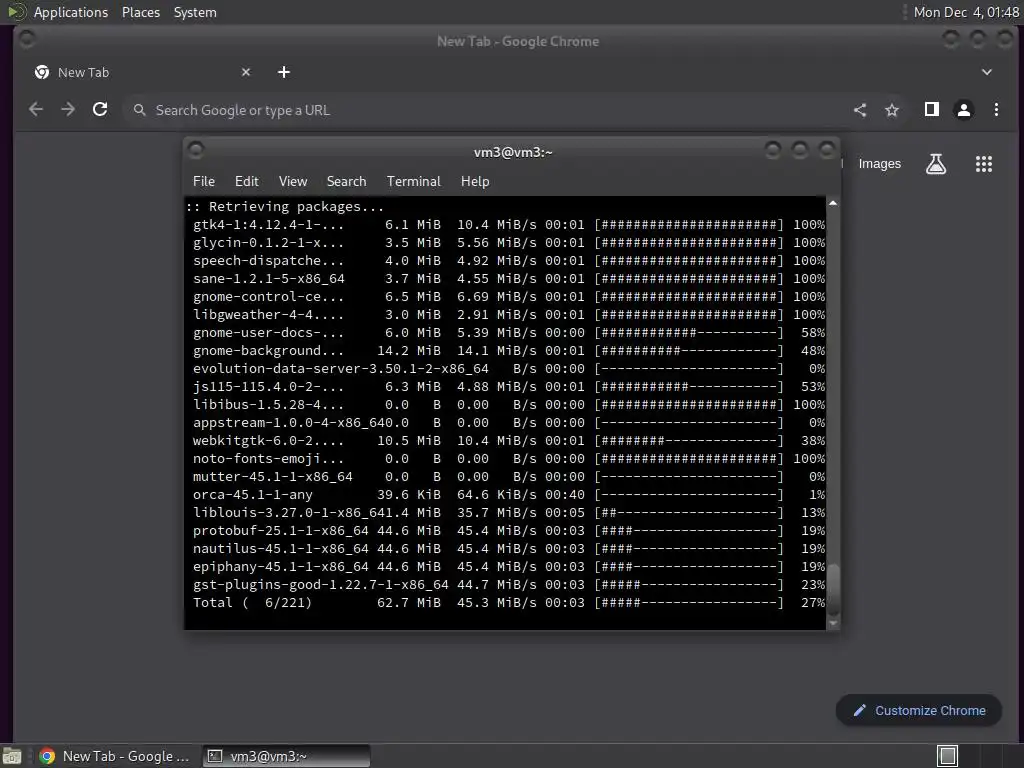Viewport: 1024px width, 768px height.
Task: Click the sane-1.2.1-5-x86_64 line
Action: (509, 279)
